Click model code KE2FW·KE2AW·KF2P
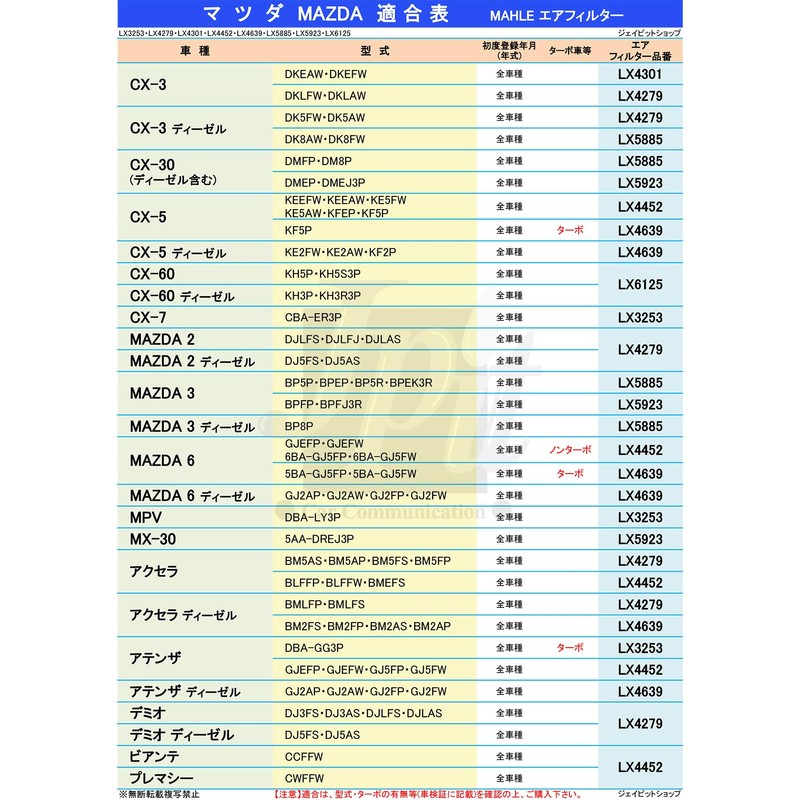This screenshot has width=800, height=800. coord(340,252)
